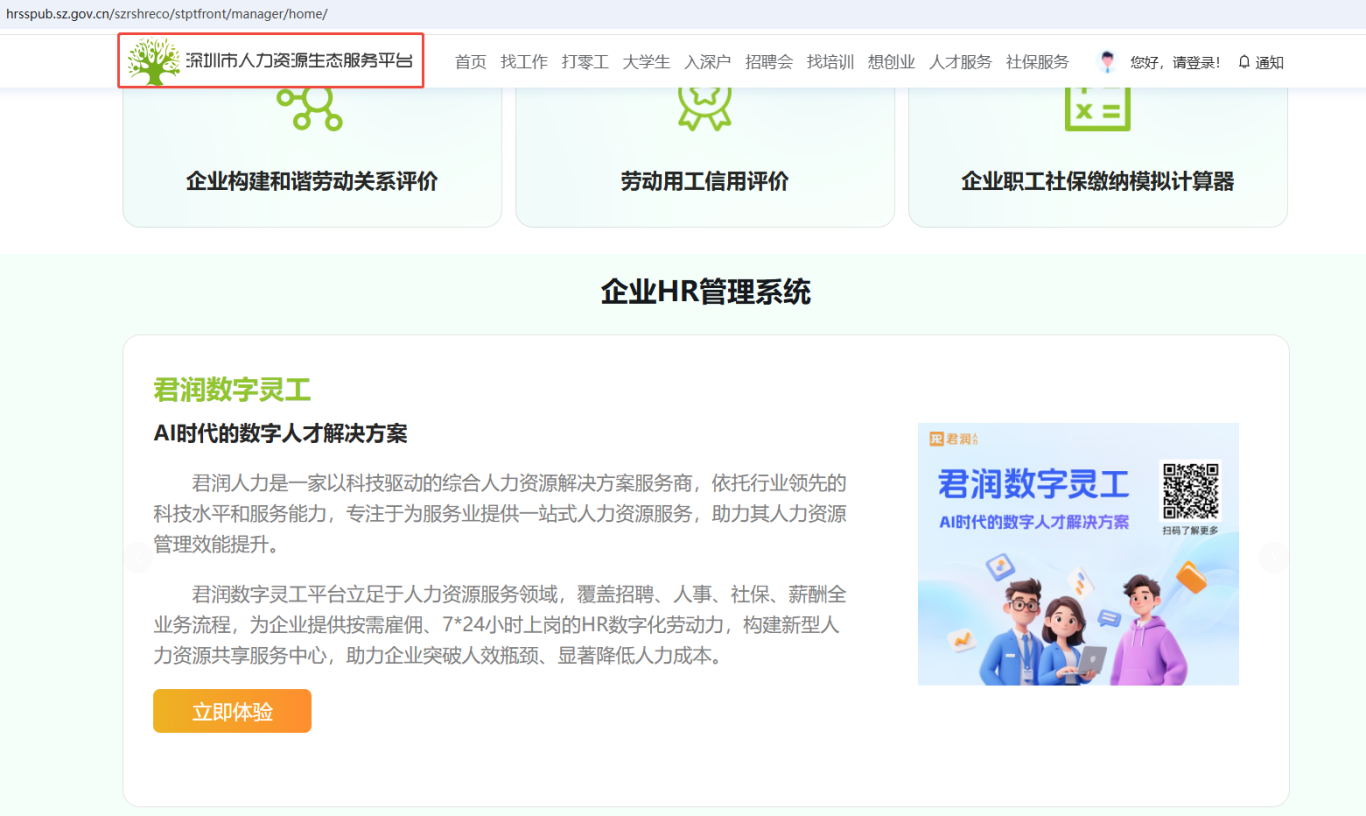Open the 首页 navigation menu item
Image resolution: width=1366 pixels, height=816 pixels.
470,62
